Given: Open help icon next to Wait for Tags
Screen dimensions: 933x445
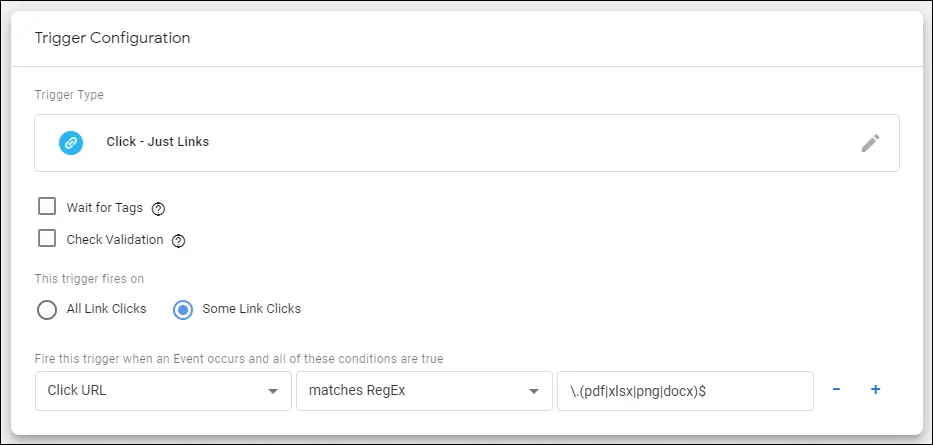Looking at the screenshot, I should point(158,209).
